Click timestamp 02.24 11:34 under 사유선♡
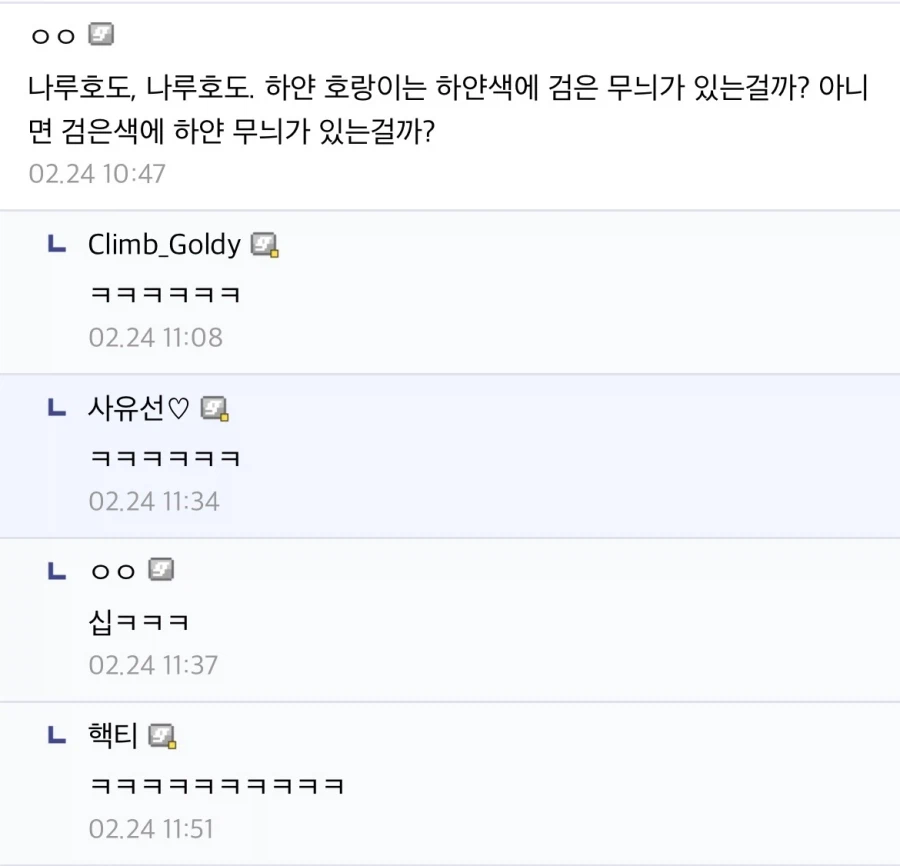 click(155, 502)
